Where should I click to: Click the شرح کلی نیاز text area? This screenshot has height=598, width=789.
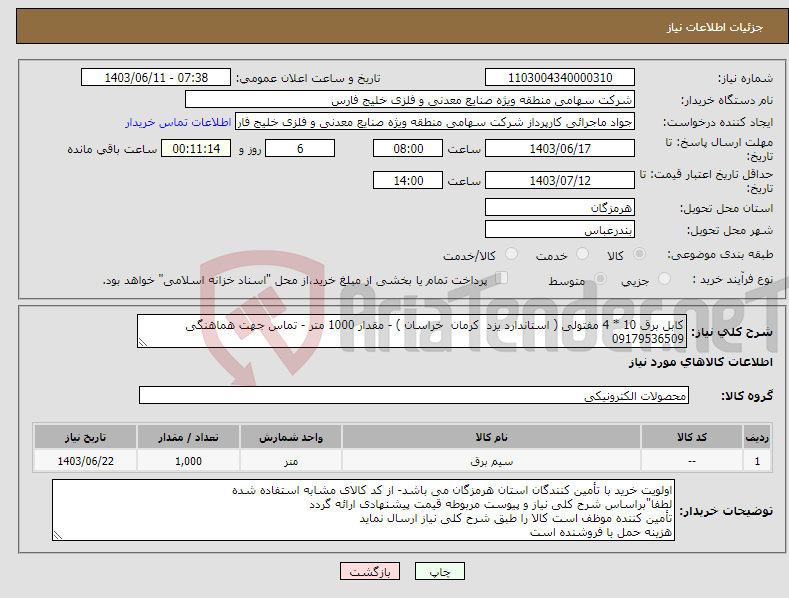412,331
